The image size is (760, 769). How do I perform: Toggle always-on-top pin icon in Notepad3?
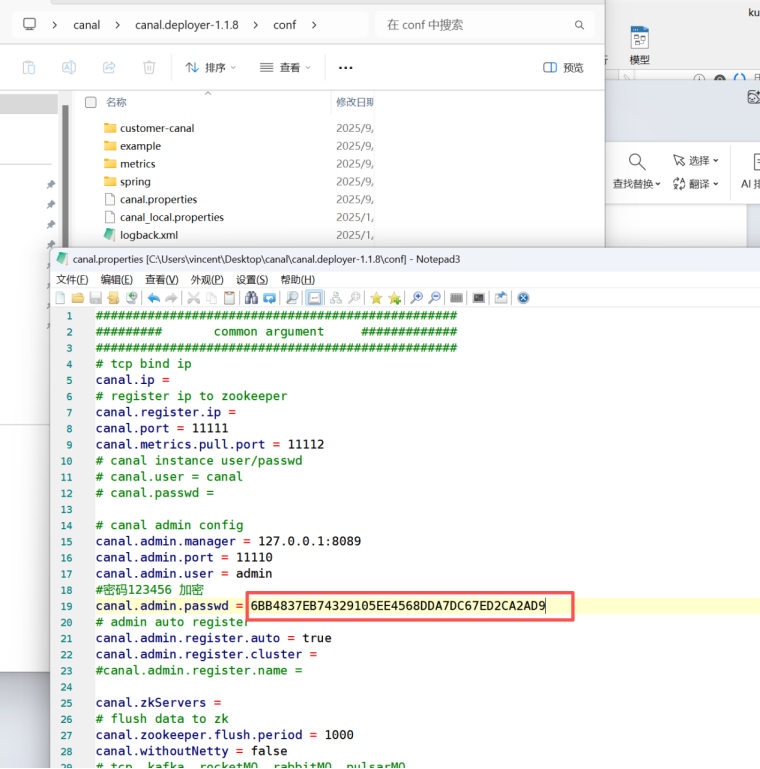(501, 298)
